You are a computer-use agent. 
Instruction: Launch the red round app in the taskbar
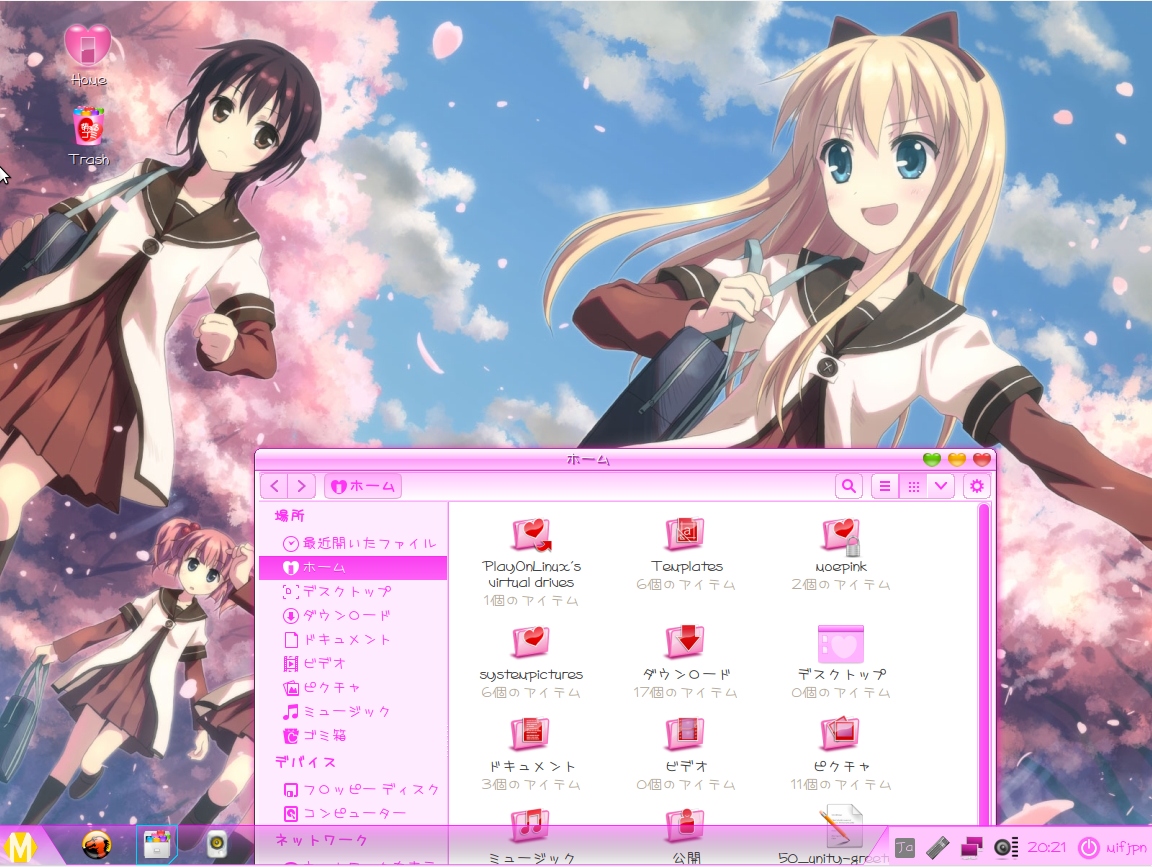[x=96, y=846]
